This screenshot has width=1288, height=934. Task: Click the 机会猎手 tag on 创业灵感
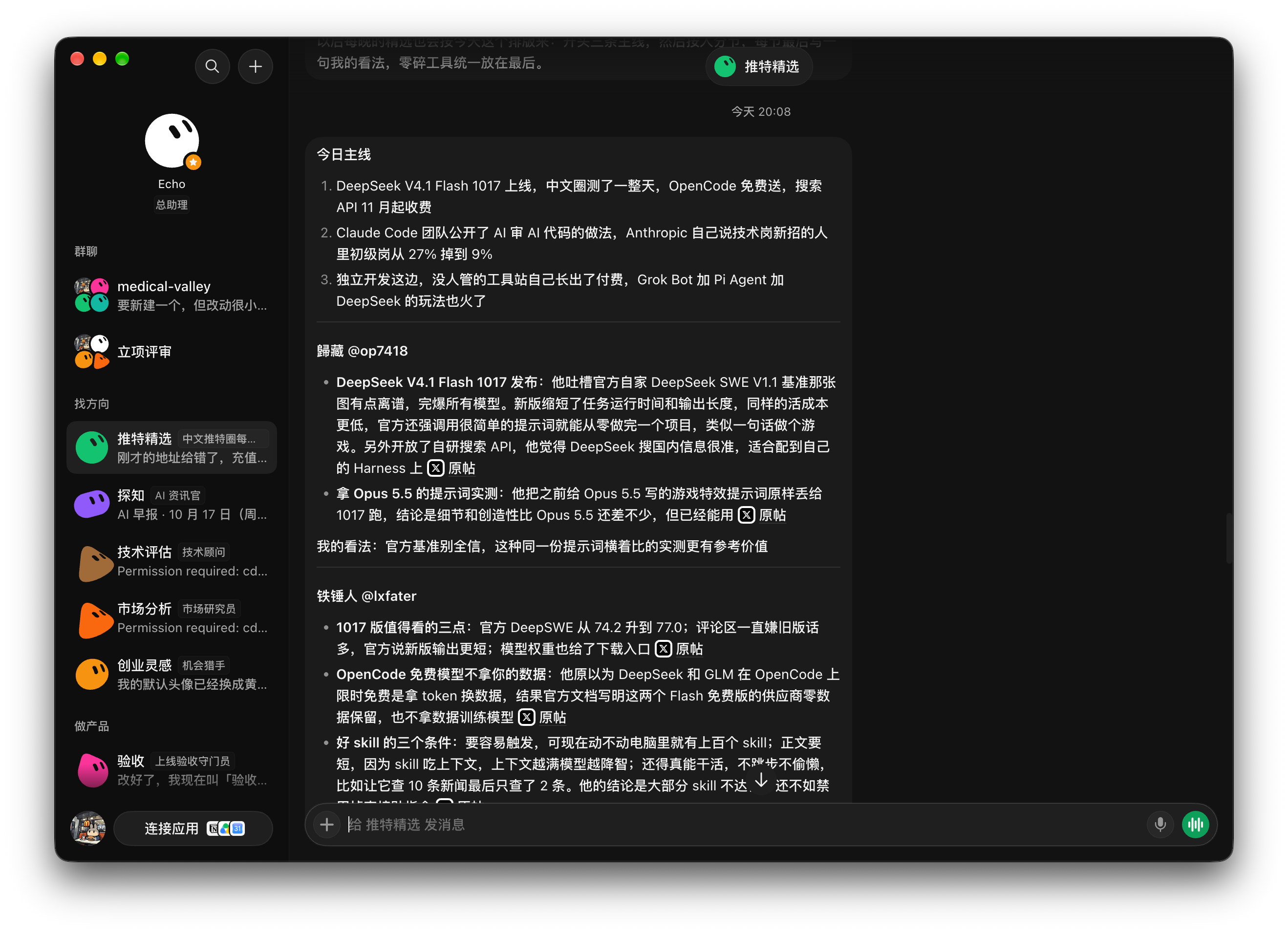tap(203, 665)
